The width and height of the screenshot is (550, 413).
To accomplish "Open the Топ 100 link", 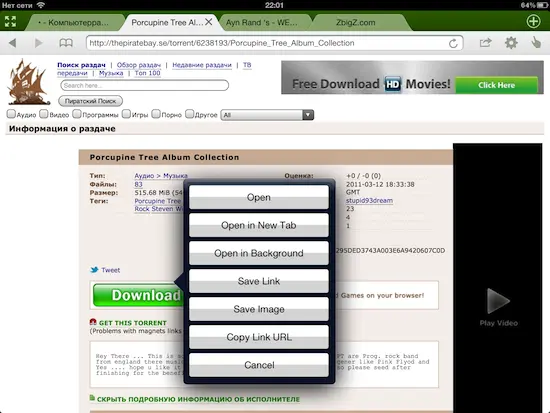I will point(147,73).
